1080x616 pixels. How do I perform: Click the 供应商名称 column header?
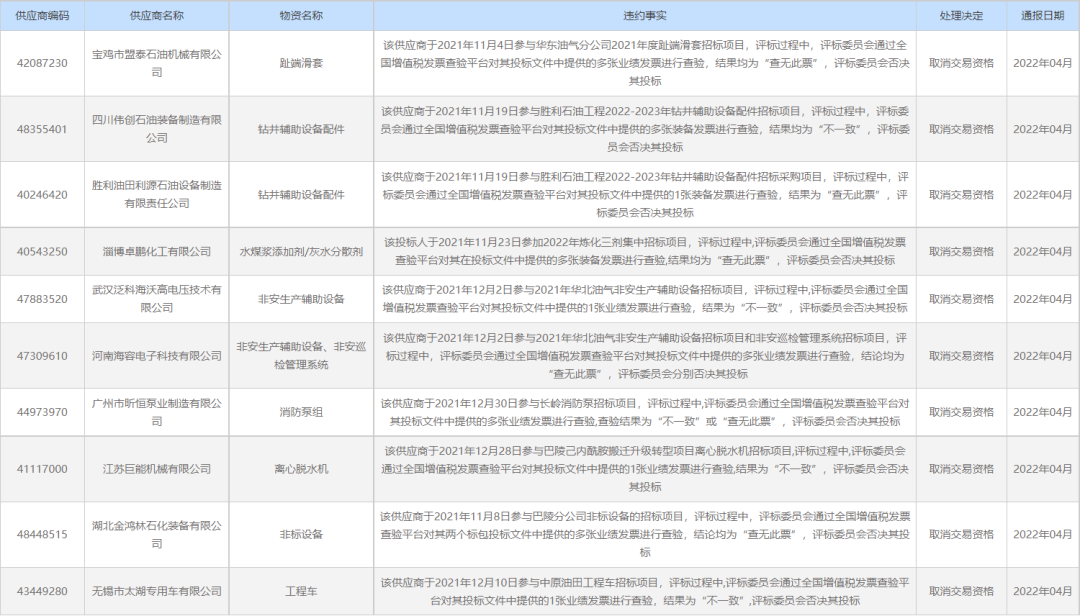[156, 16]
